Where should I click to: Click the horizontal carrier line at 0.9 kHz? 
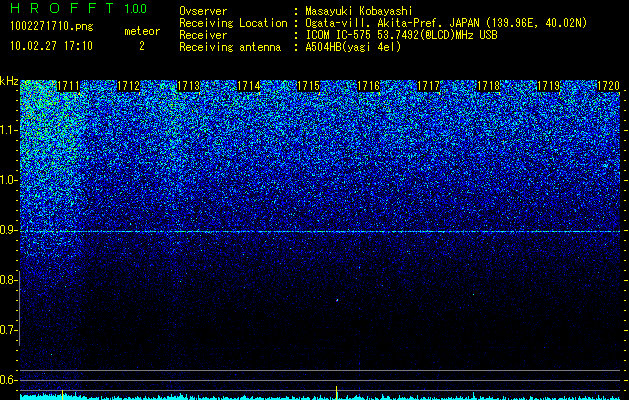coord(320,231)
